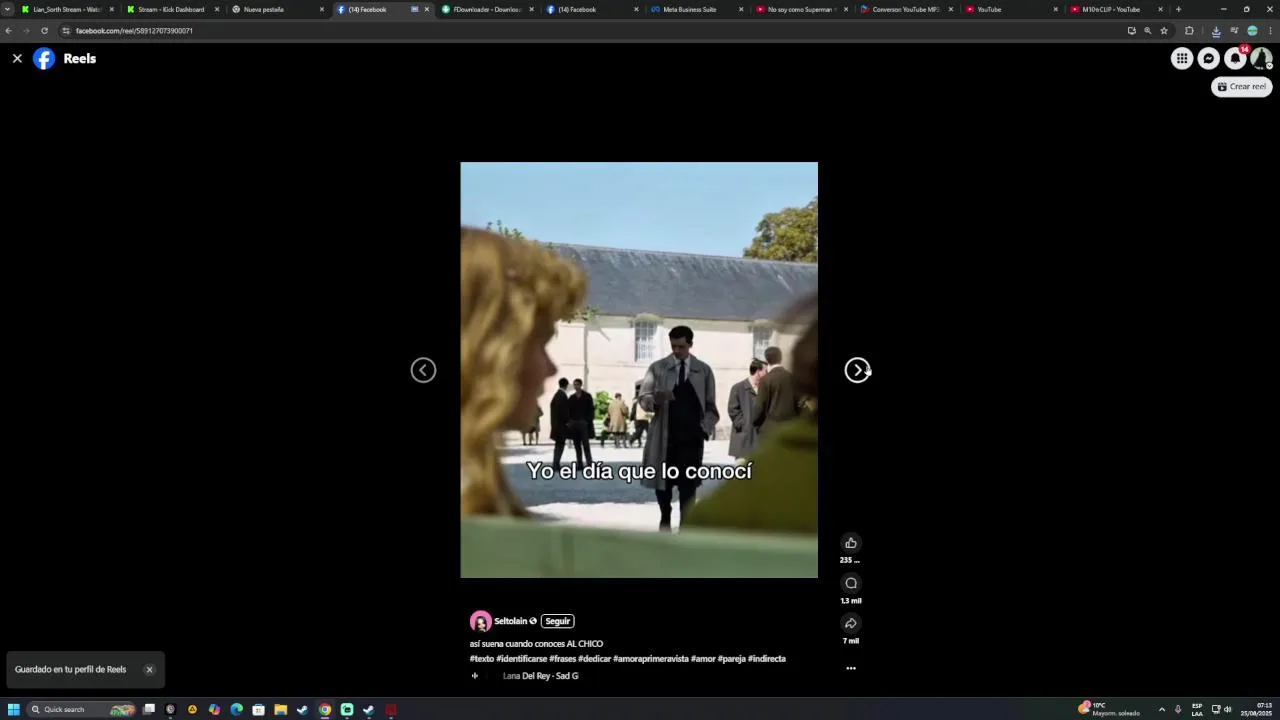Follow Seltolain with the Seguir button
Screen dimensions: 1280x720
click(558, 621)
